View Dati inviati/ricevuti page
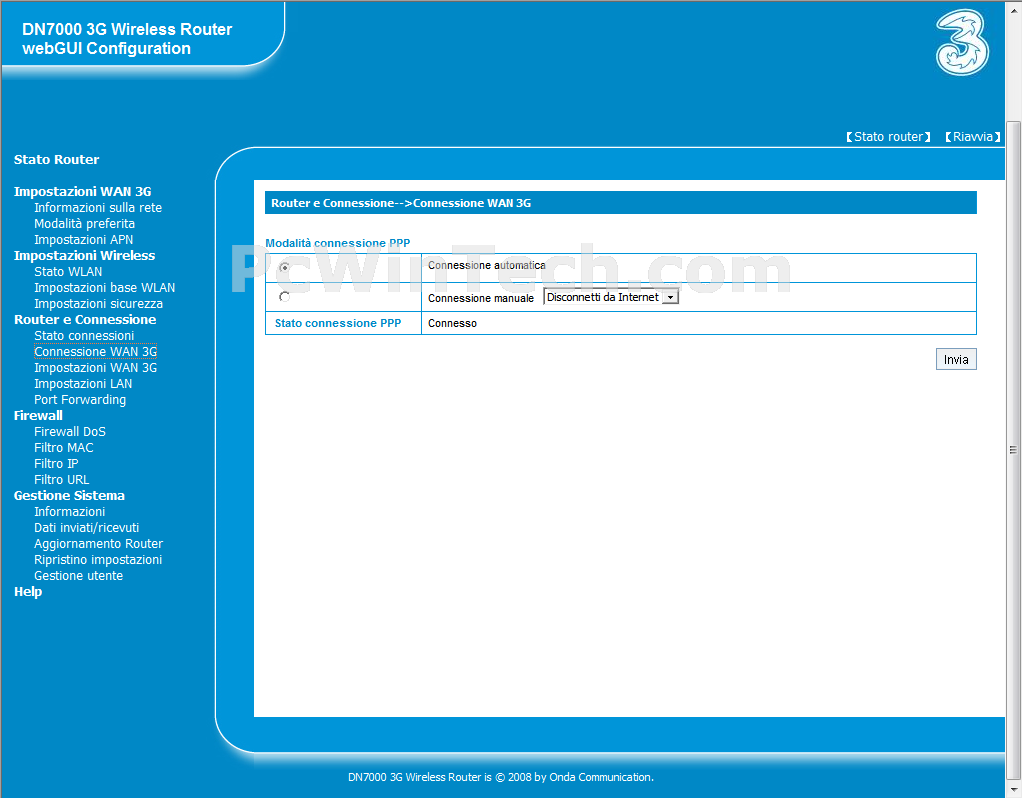This screenshot has width=1022, height=798. pos(87,527)
